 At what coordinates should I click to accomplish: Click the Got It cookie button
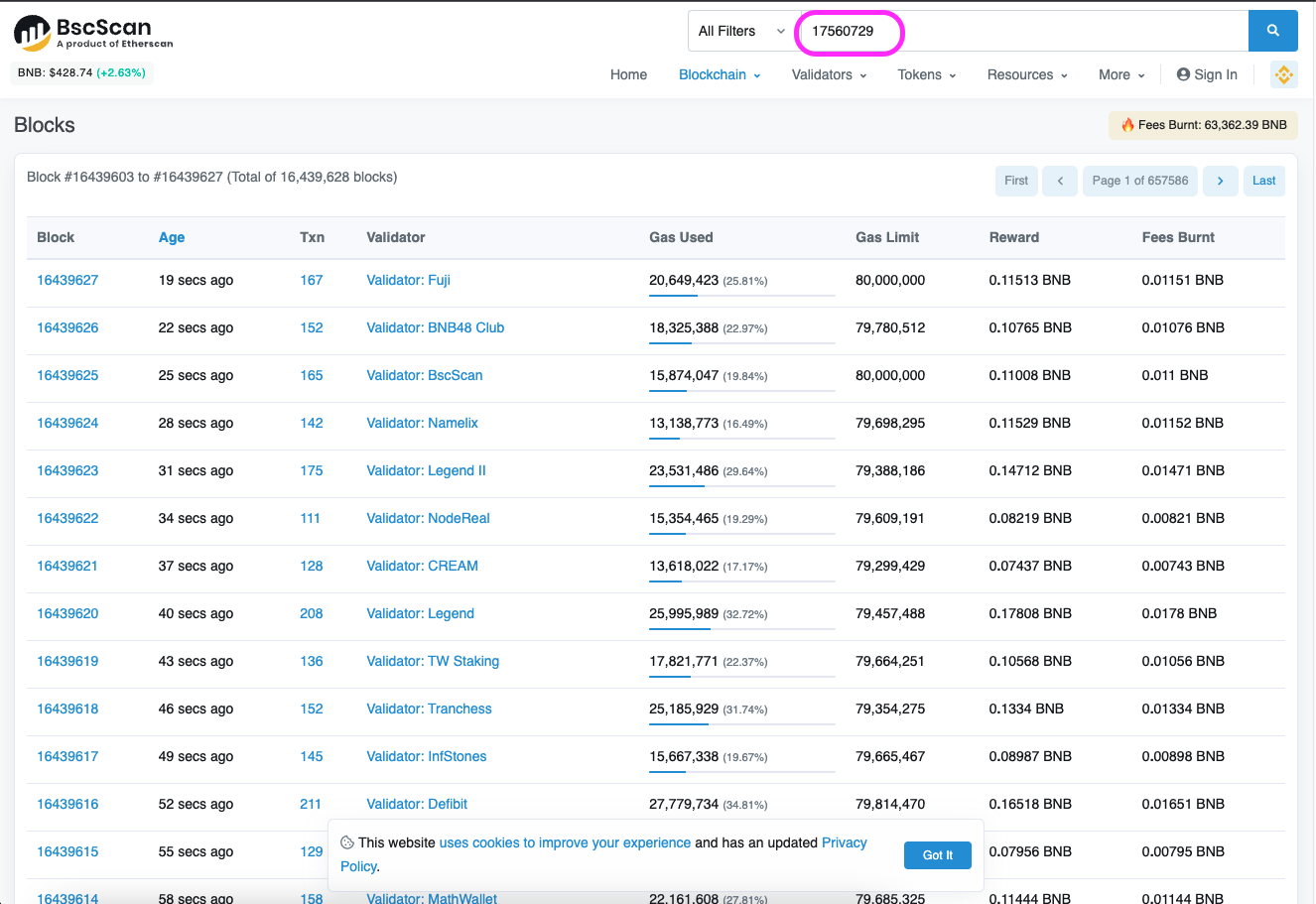coord(938,854)
